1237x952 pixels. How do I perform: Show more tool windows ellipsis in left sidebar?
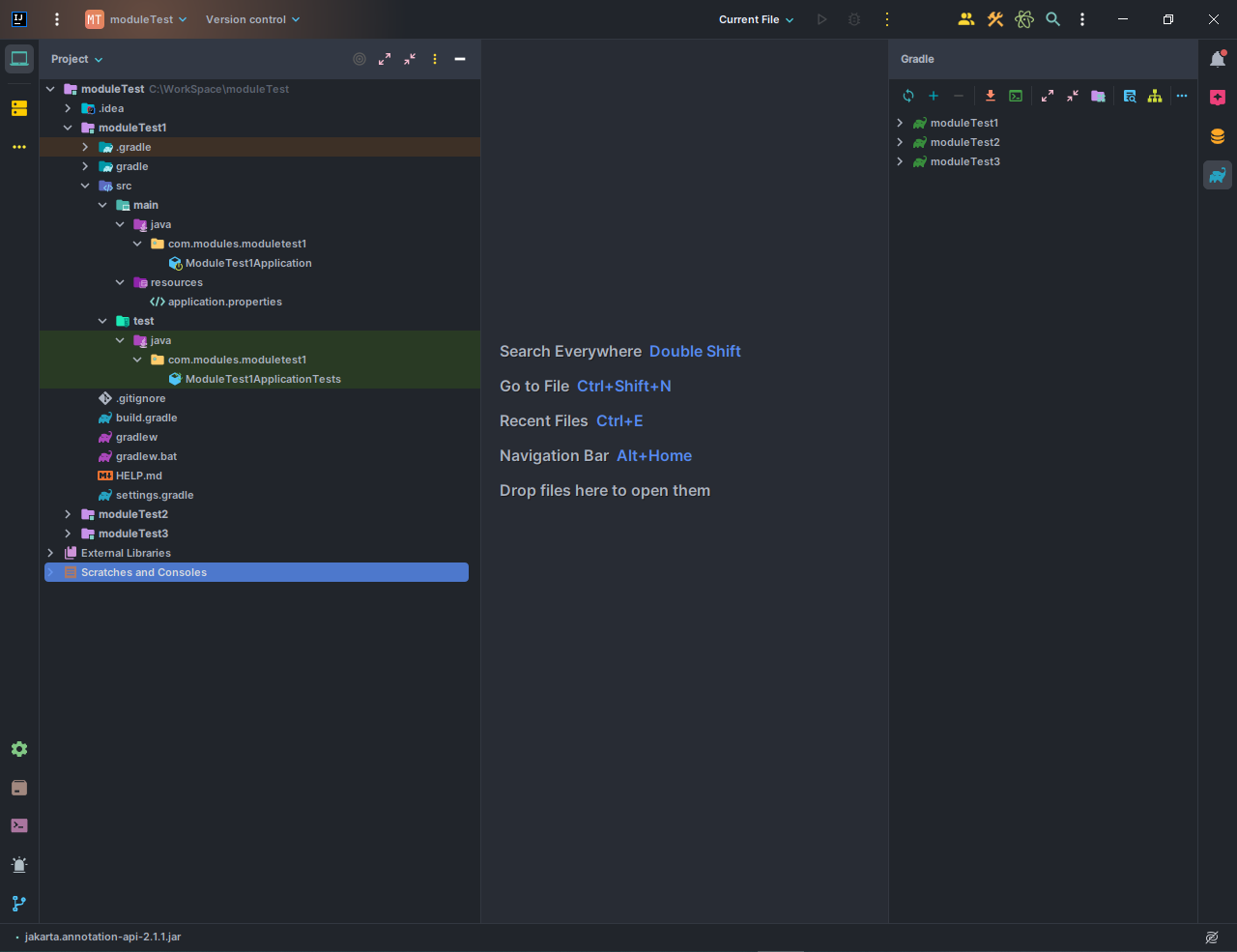[19, 147]
